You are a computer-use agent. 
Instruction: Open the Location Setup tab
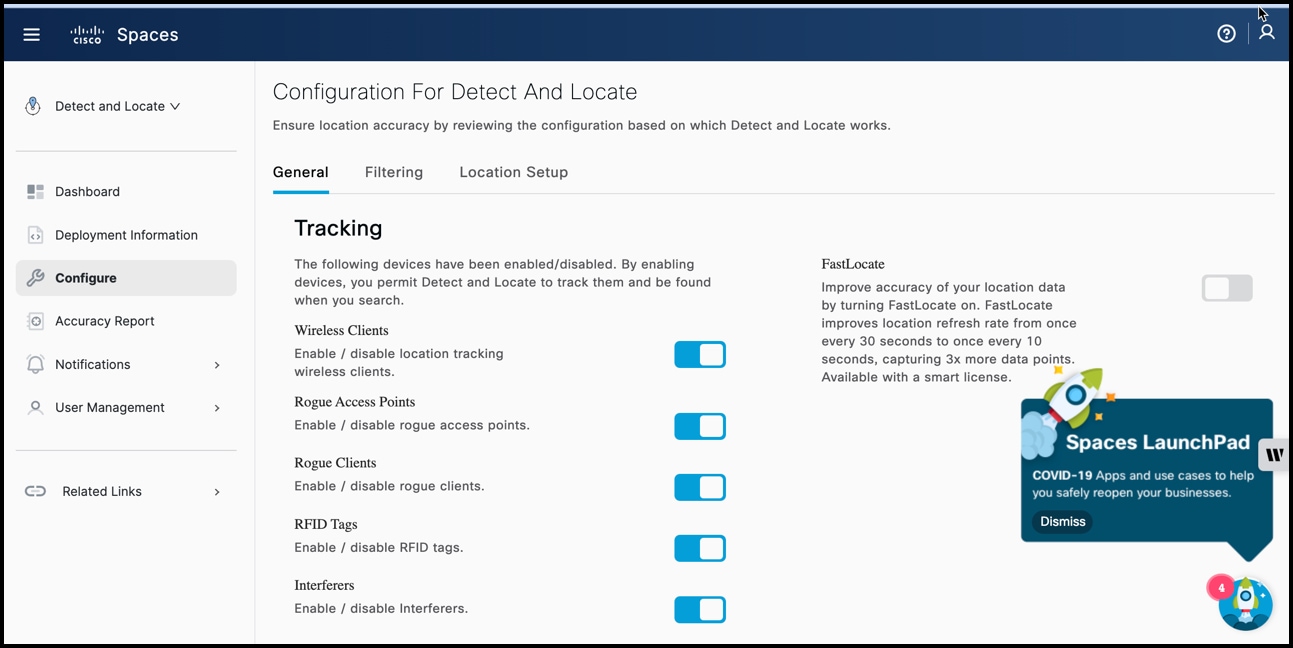pyautogui.click(x=514, y=172)
